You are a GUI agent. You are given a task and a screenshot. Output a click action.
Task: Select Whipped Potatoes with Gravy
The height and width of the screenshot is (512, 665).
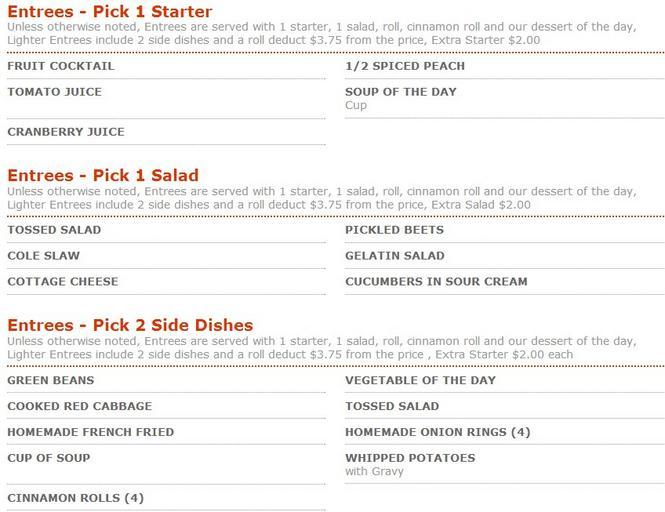click(x=410, y=458)
